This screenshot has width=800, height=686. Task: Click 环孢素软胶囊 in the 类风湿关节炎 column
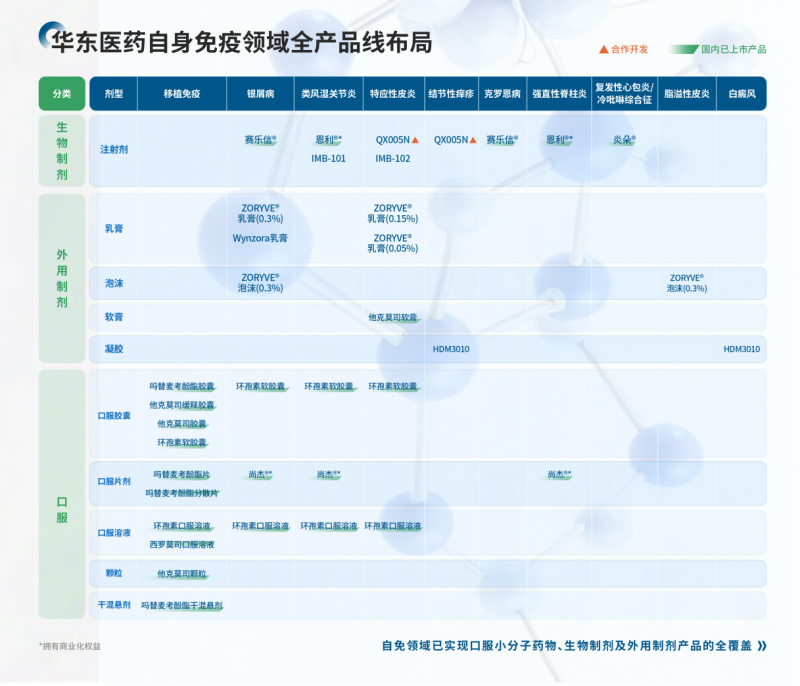click(329, 387)
